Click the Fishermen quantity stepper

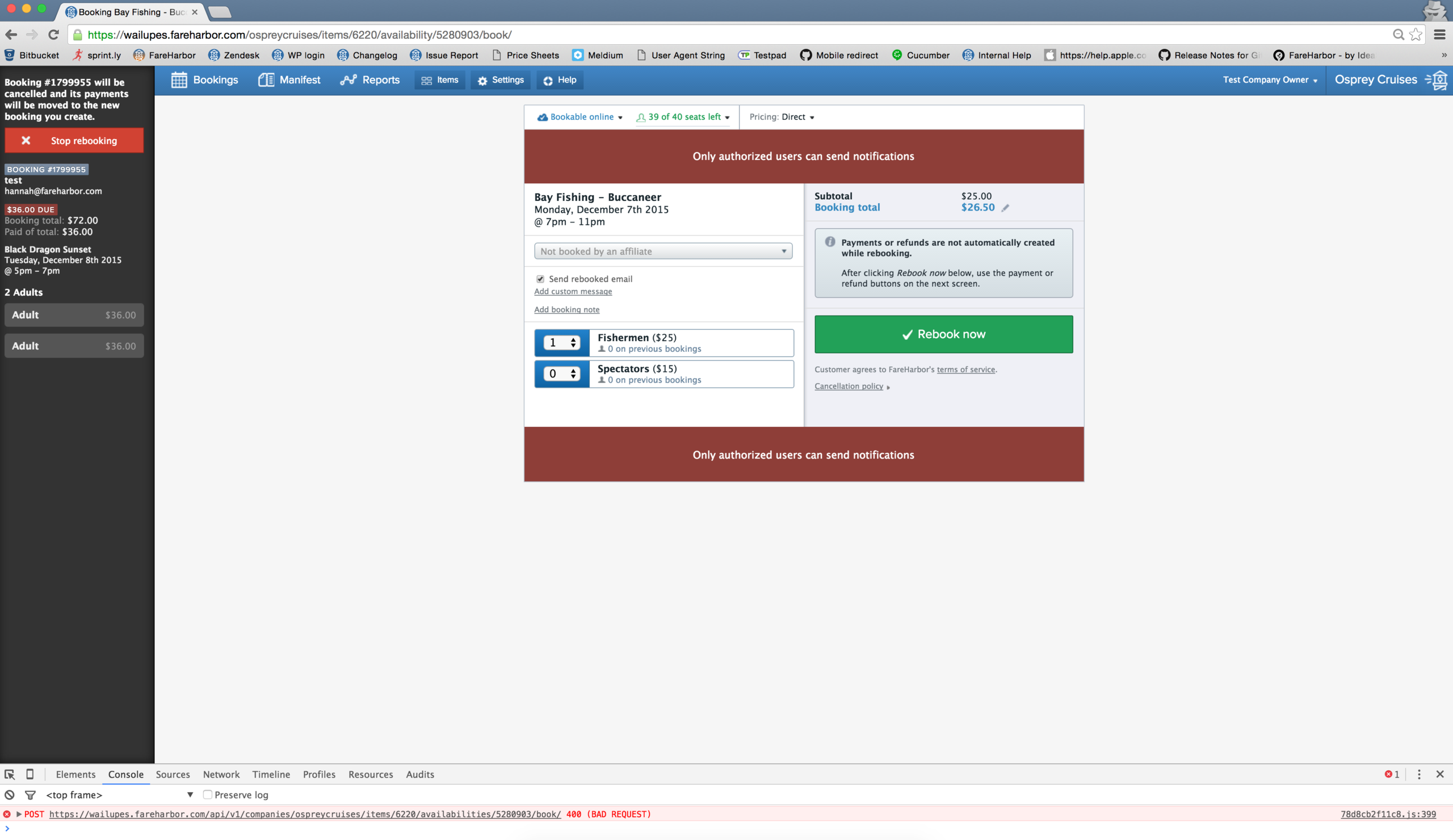tap(561, 343)
